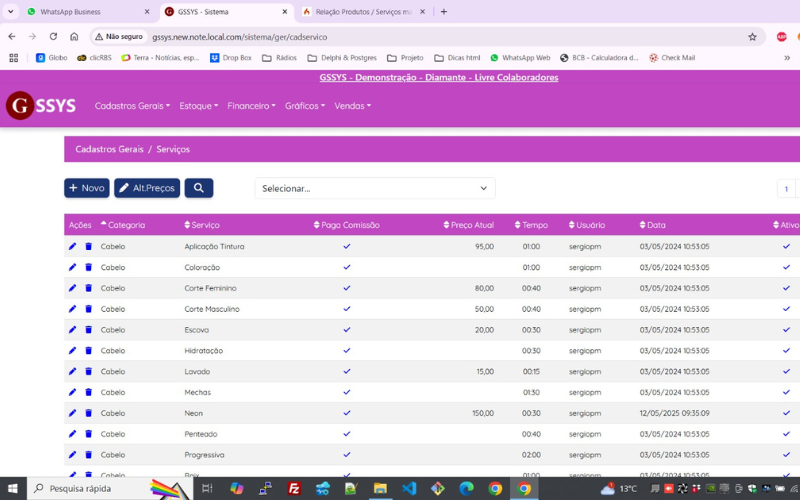Bookmark this page with star icon

pyautogui.click(x=752, y=36)
